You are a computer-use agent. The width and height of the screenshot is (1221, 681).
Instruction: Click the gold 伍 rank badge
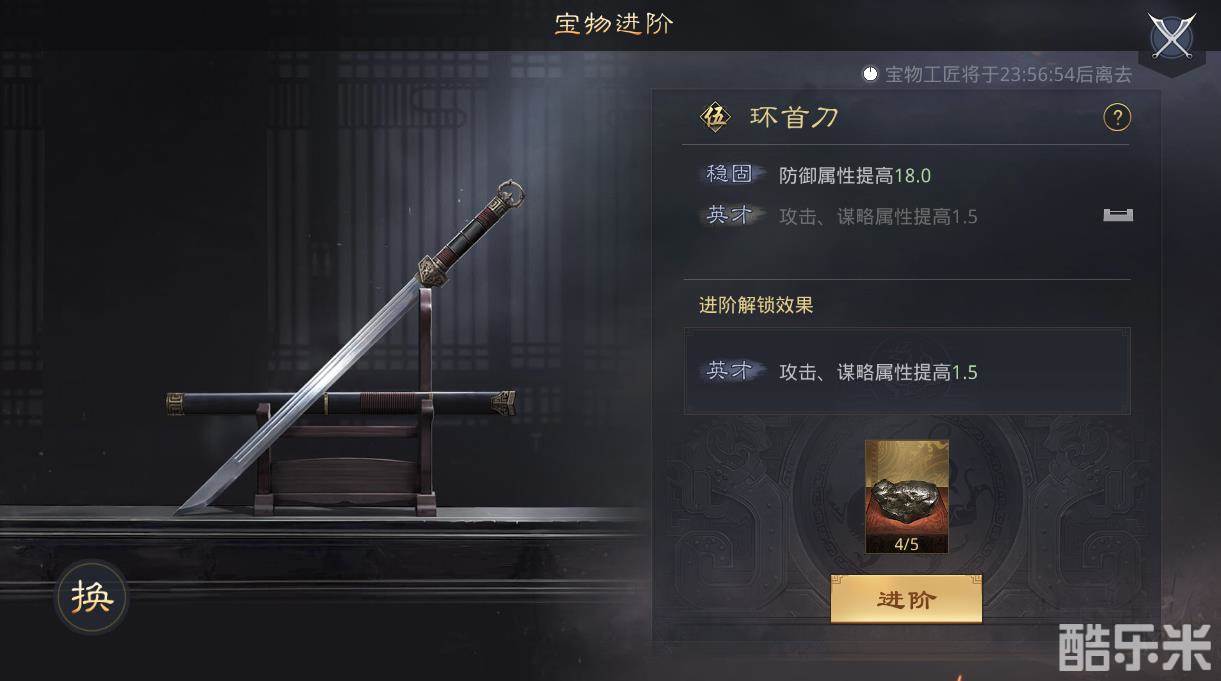(x=715, y=118)
